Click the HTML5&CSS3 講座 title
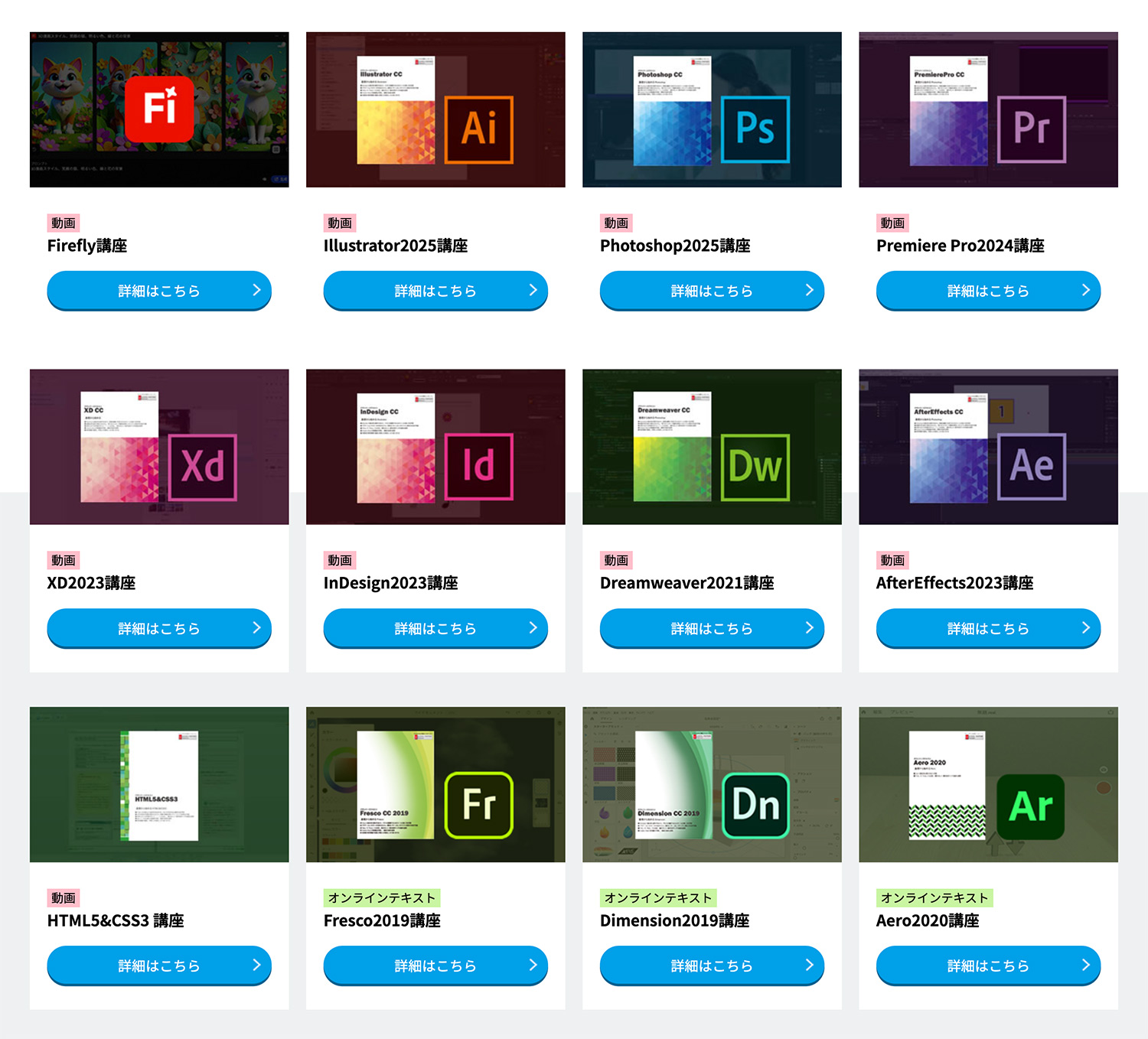The image size is (1148, 1039). pyautogui.click(x=116, y=920)
